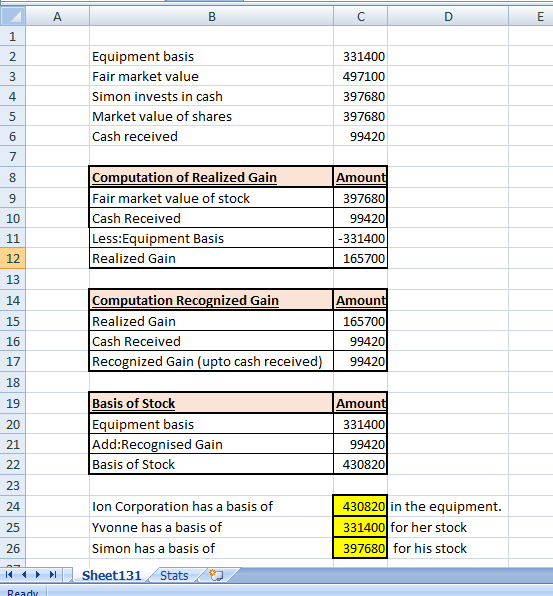This screenshot has width=553, height=596.
Task: Click 'Recognized Gain (upto cash received)' cell
Action: click(x=211, y=361)
